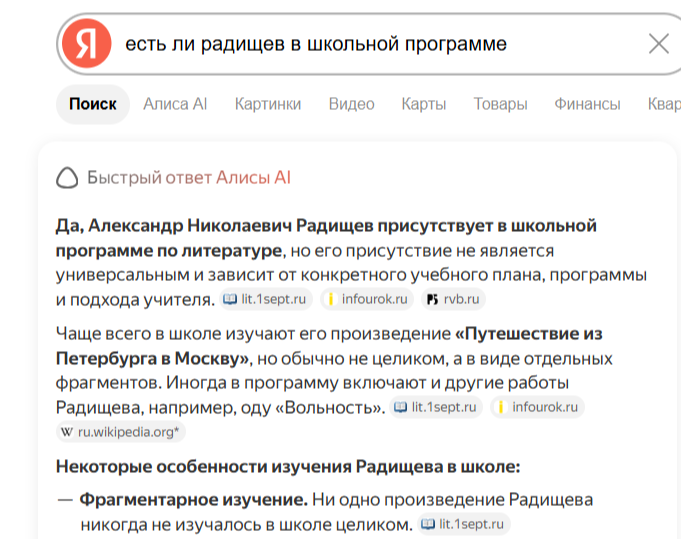Click the 'Быстрый ответ Алисы AI' heading
This screenshot has height=539, width=681.
coord(188,178)
